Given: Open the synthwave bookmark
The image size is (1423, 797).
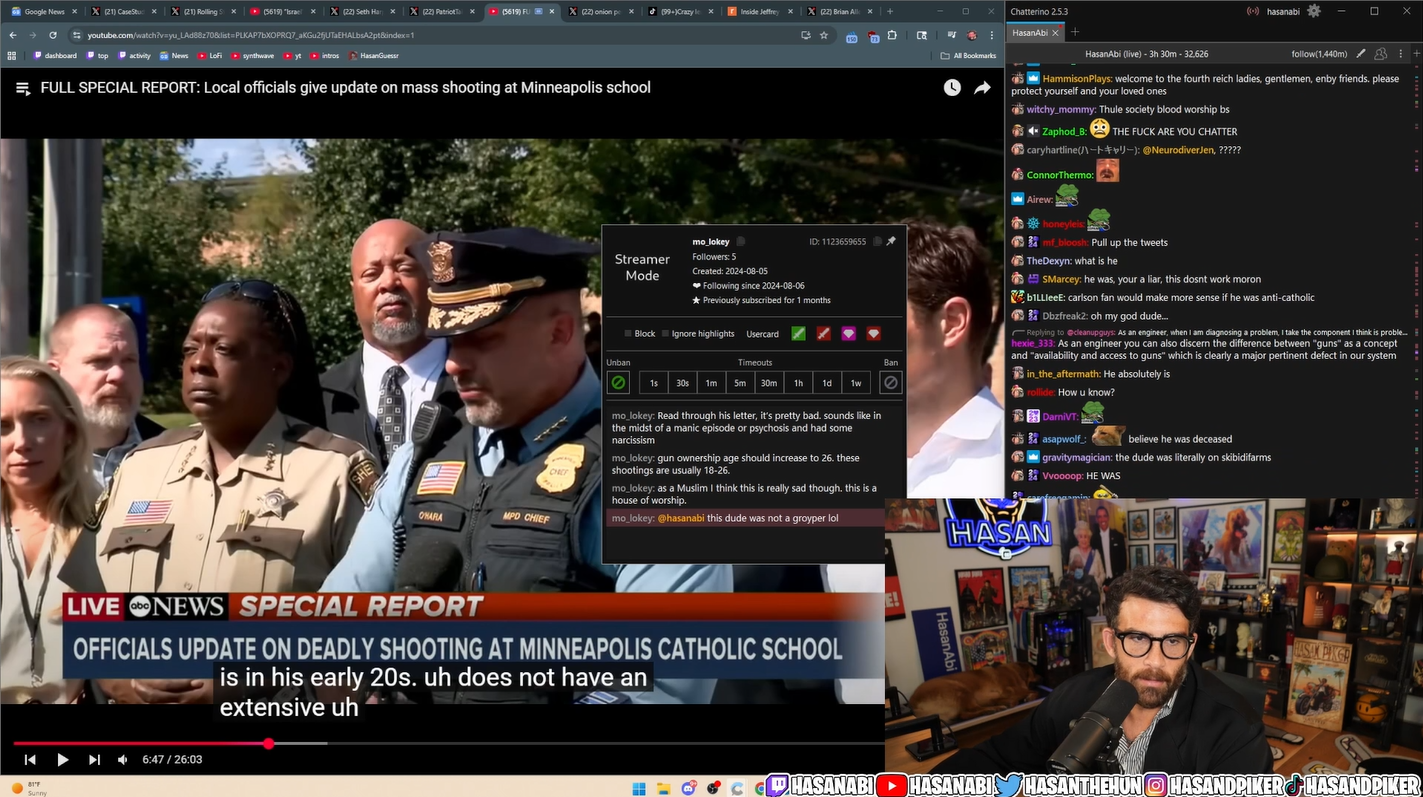Looking at the screenshot, I should (253, 56).
